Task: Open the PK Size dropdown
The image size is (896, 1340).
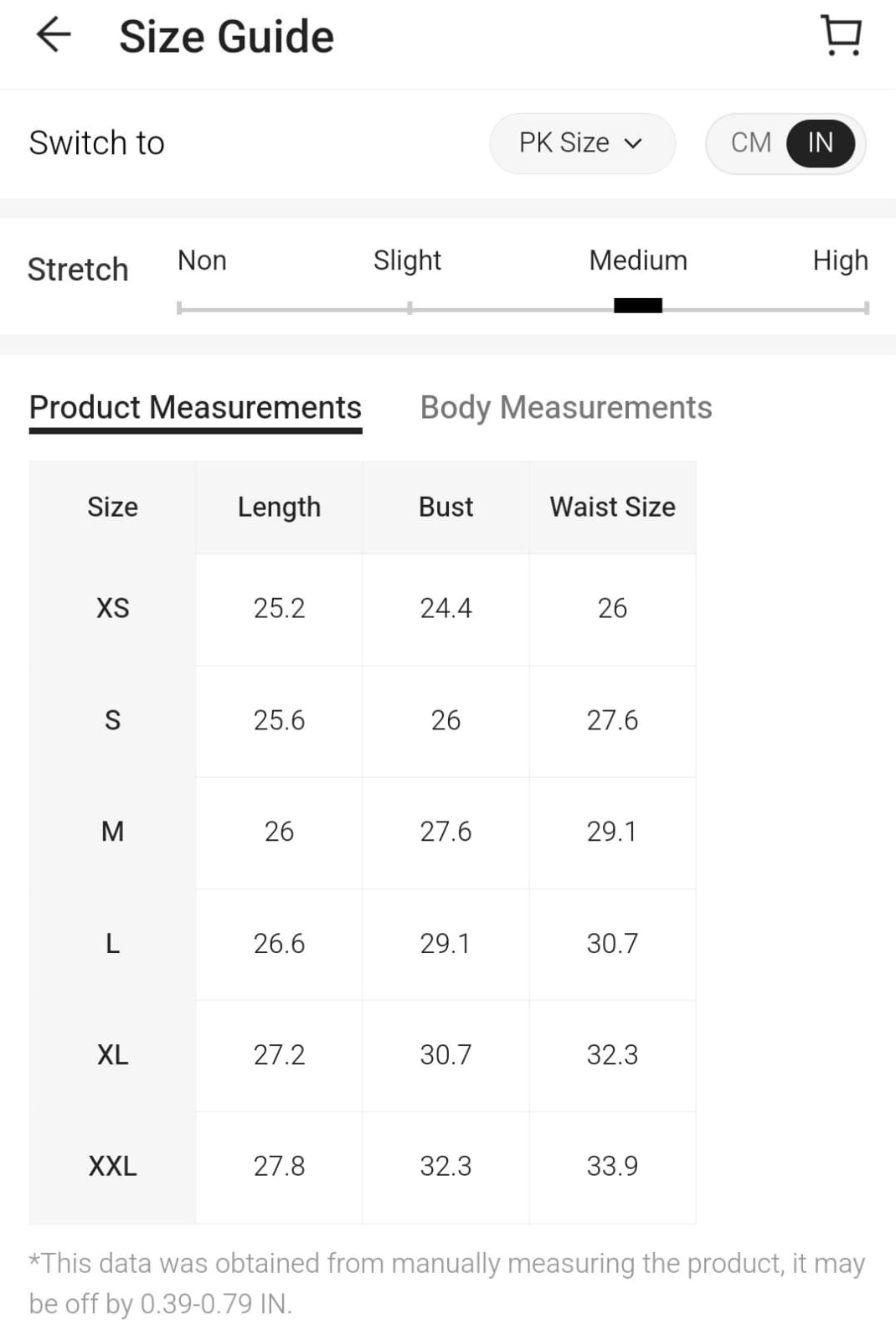Action: 582,143
